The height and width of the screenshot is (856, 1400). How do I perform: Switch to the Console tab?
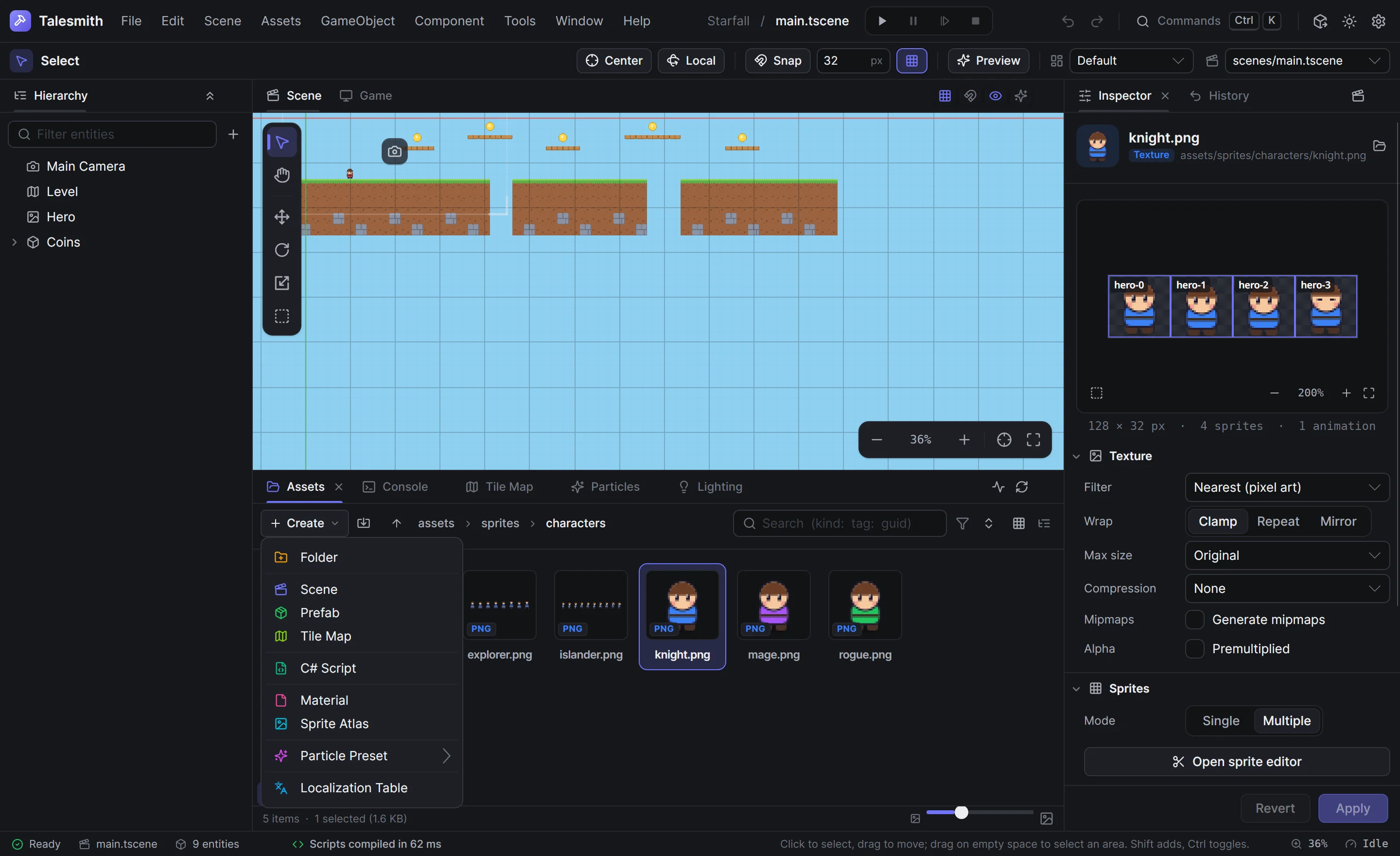396,486
